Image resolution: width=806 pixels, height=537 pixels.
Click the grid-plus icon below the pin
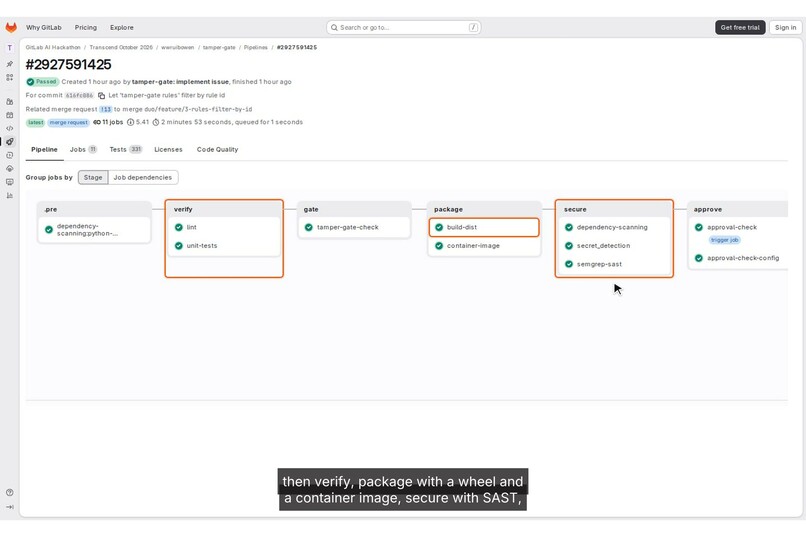click(x=9, y=78)
